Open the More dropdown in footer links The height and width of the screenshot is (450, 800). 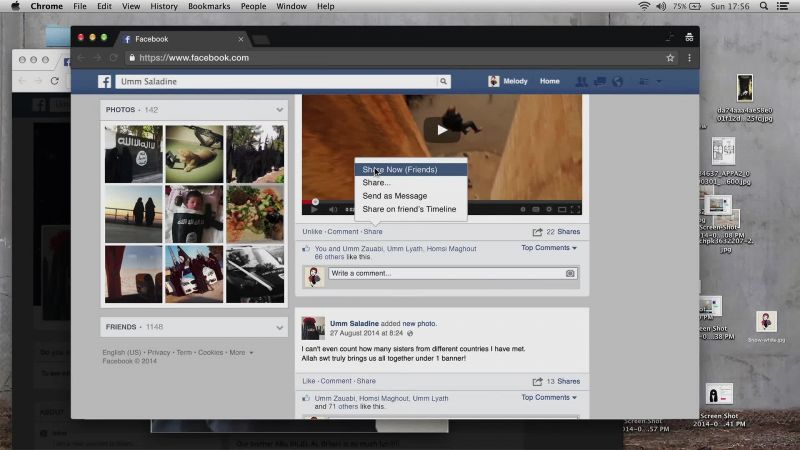[x=241, y=353]
